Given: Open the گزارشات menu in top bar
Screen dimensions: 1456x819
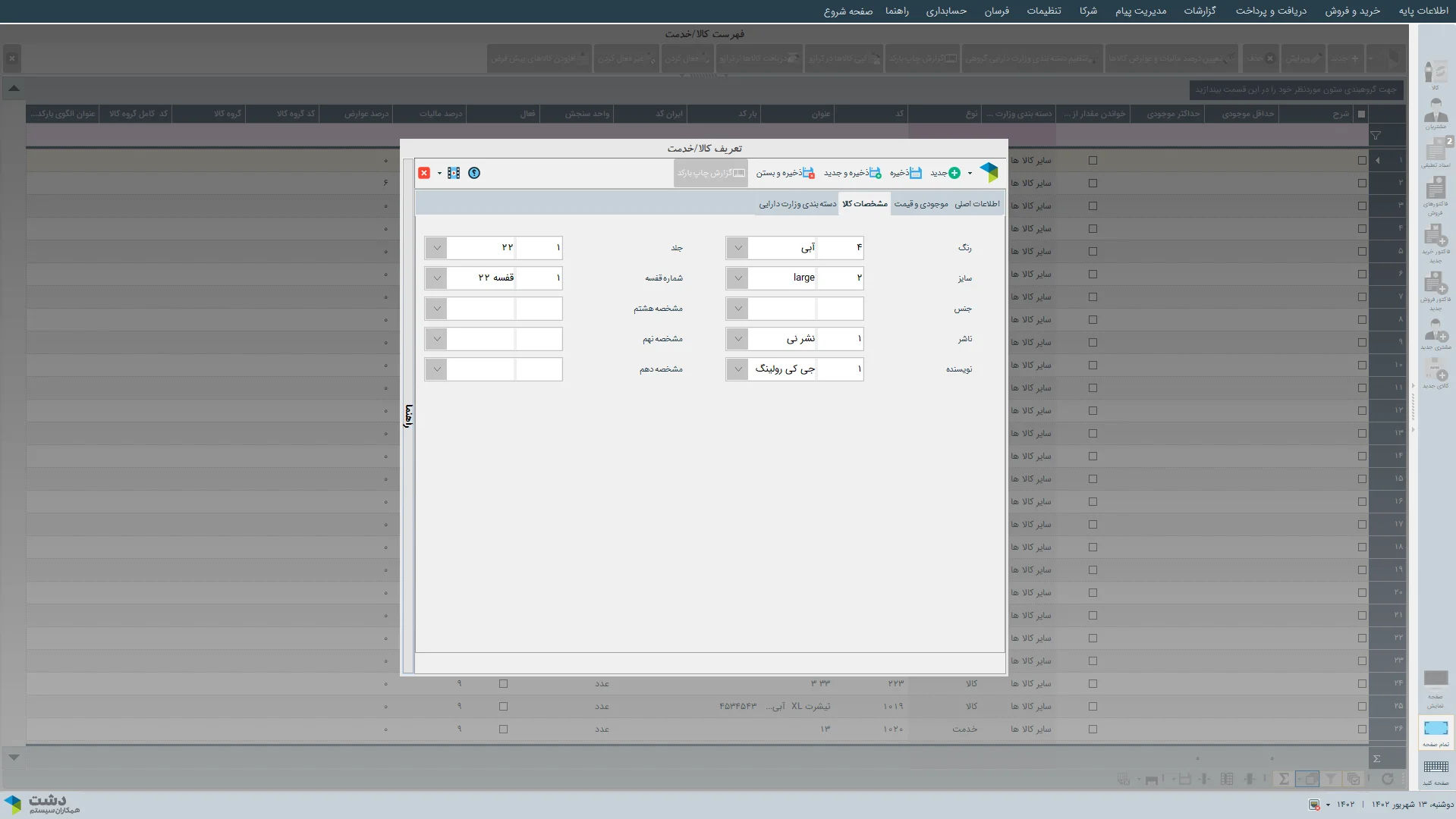Looking at the screenshot, I should 1200,11.
